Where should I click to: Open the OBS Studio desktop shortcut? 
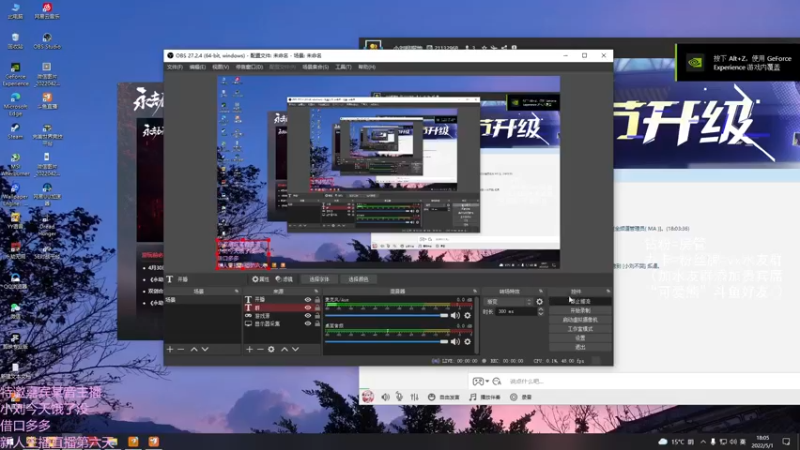[x=47, y=41]
